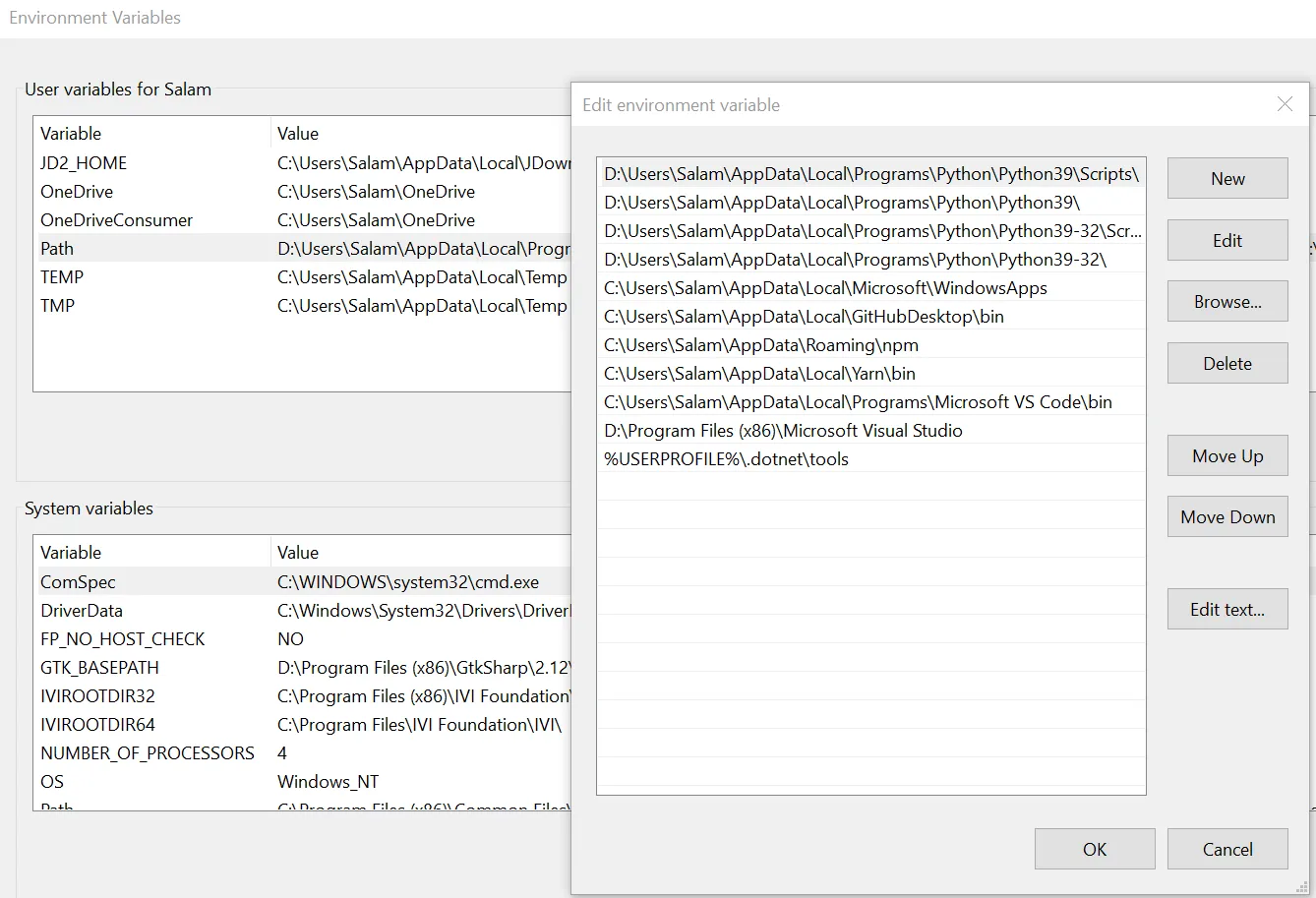Click Move Down to lower the entry
The height and width of the screenshot is (898, 1316).
coord(1227,517)
